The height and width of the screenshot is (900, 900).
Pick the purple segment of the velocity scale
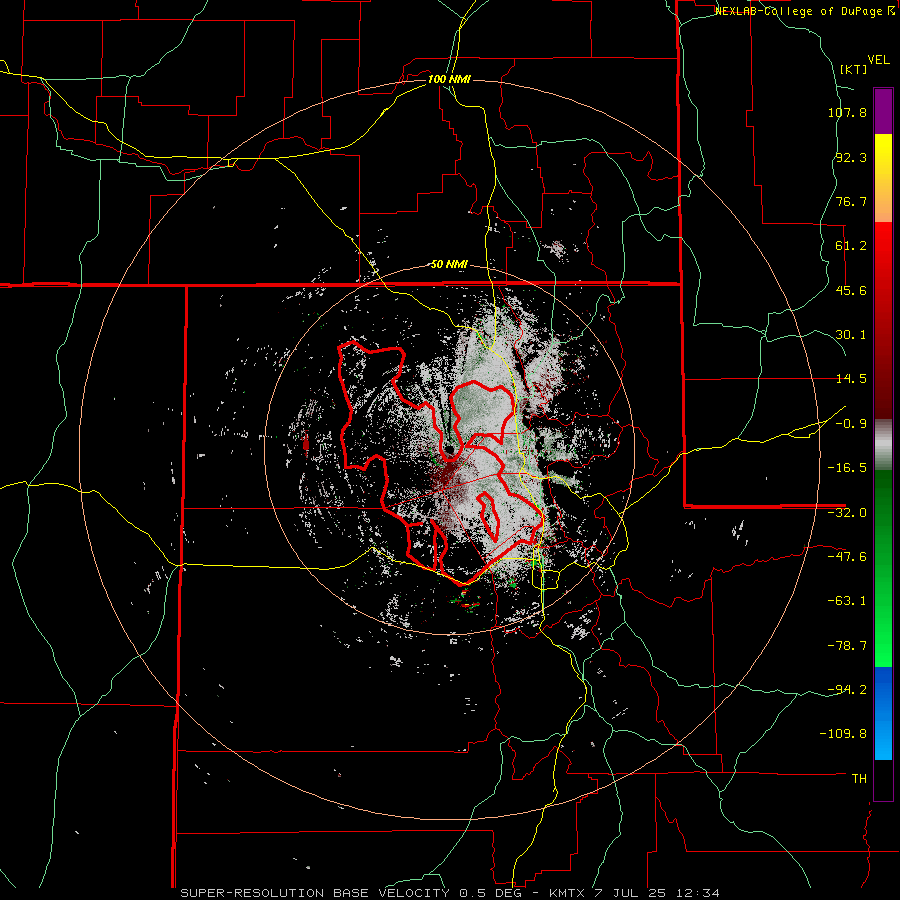click(x=883, y=111)
